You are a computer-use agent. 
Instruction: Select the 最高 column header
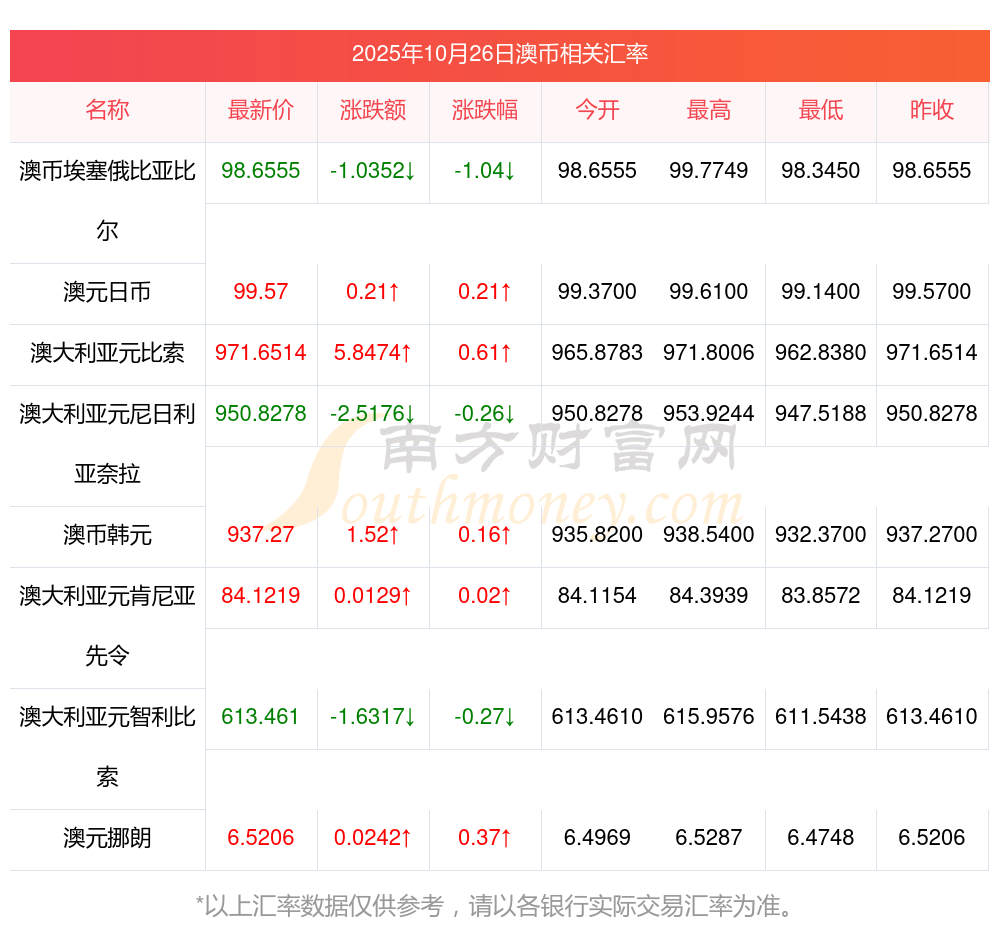709,111
